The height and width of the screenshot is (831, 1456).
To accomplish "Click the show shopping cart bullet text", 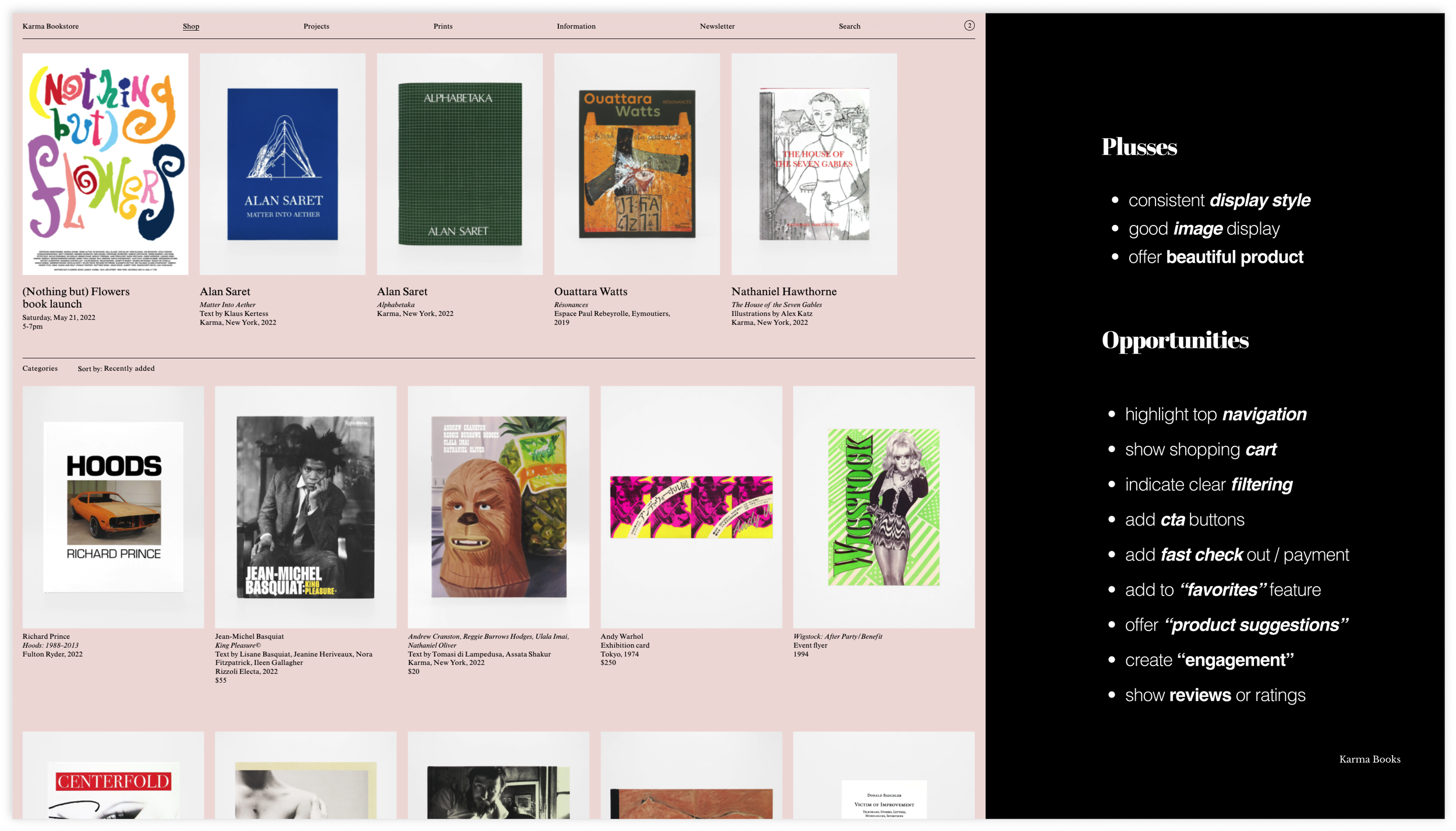I will point(1200,449).
